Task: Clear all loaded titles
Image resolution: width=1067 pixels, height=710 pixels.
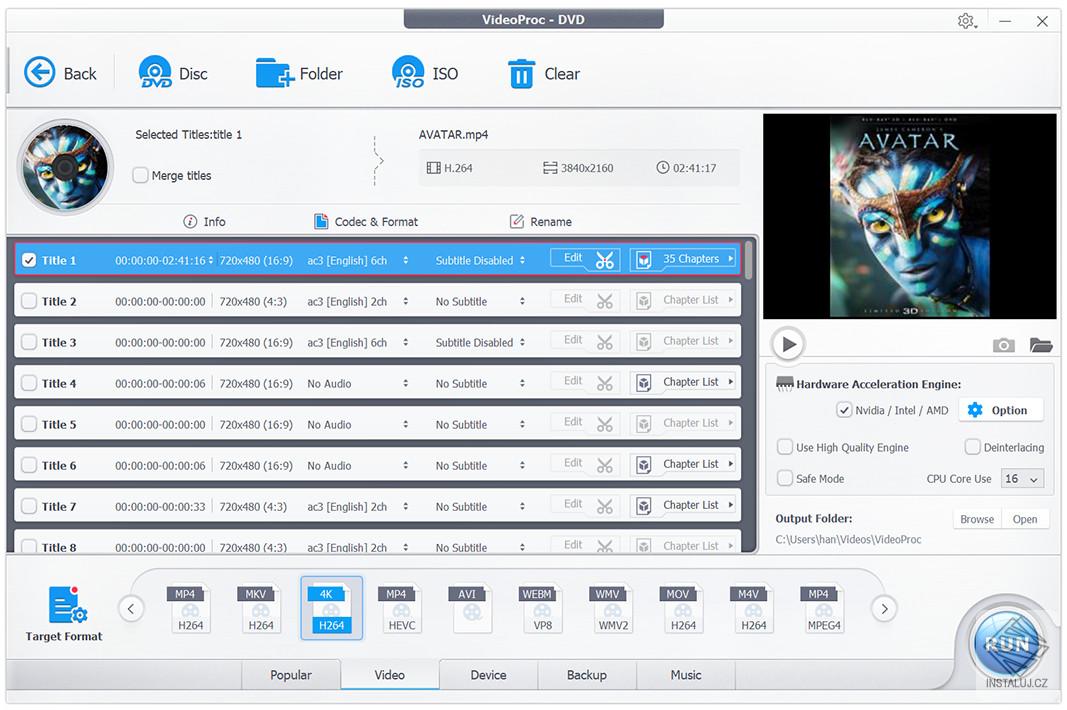Action: 543,72
